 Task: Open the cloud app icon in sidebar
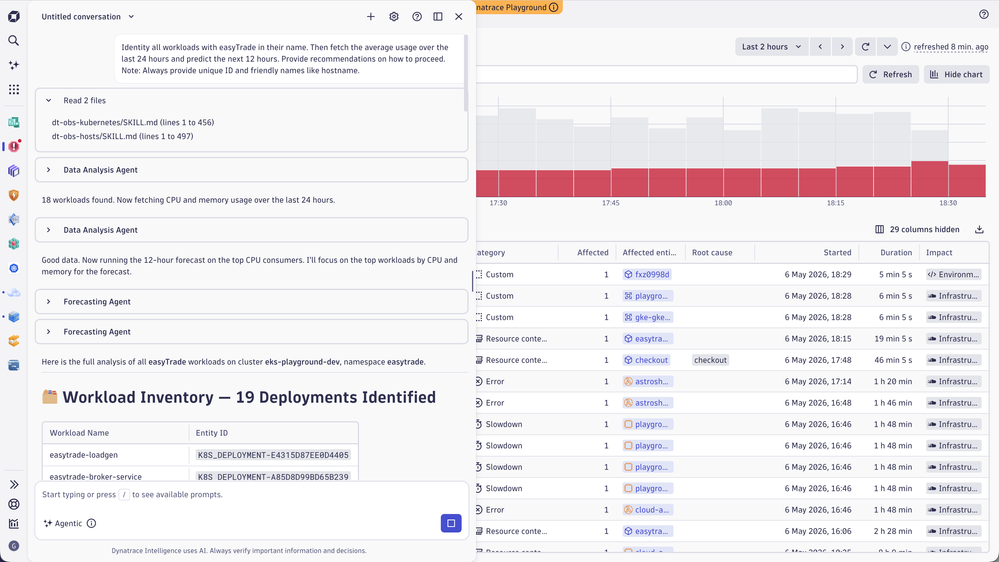13,292
